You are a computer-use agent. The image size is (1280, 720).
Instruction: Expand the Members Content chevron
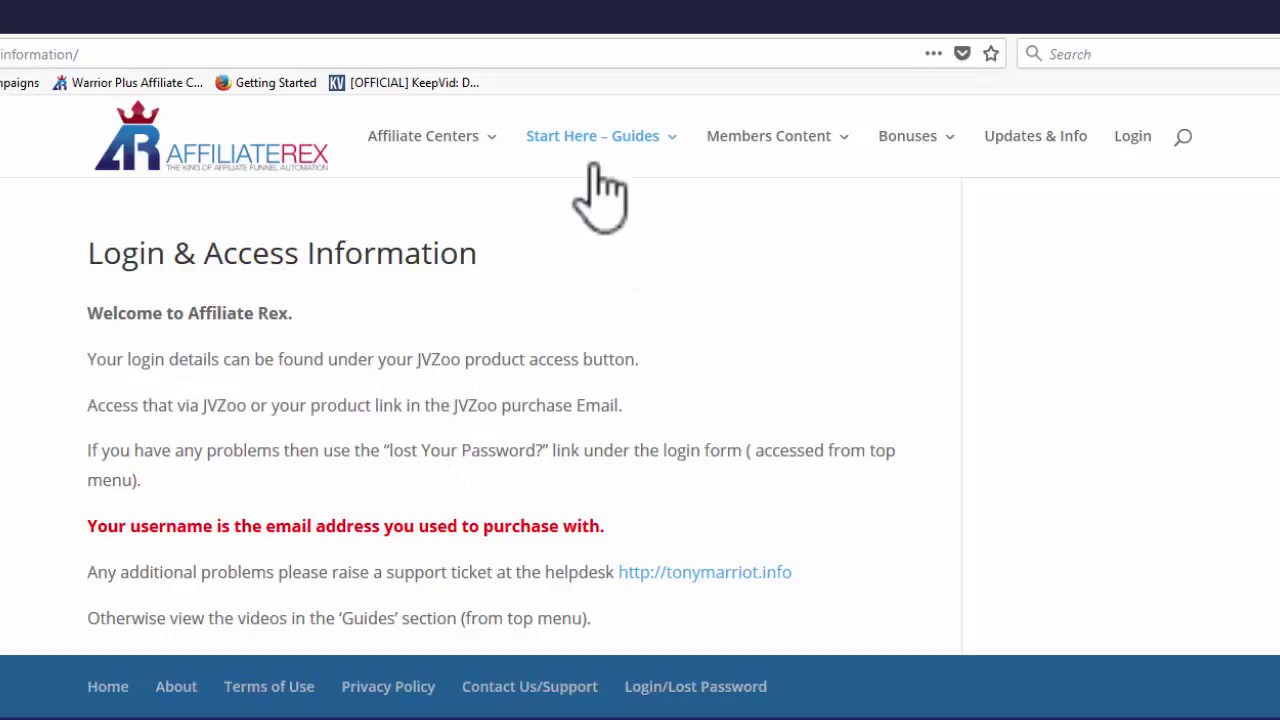tap(844, 137)
